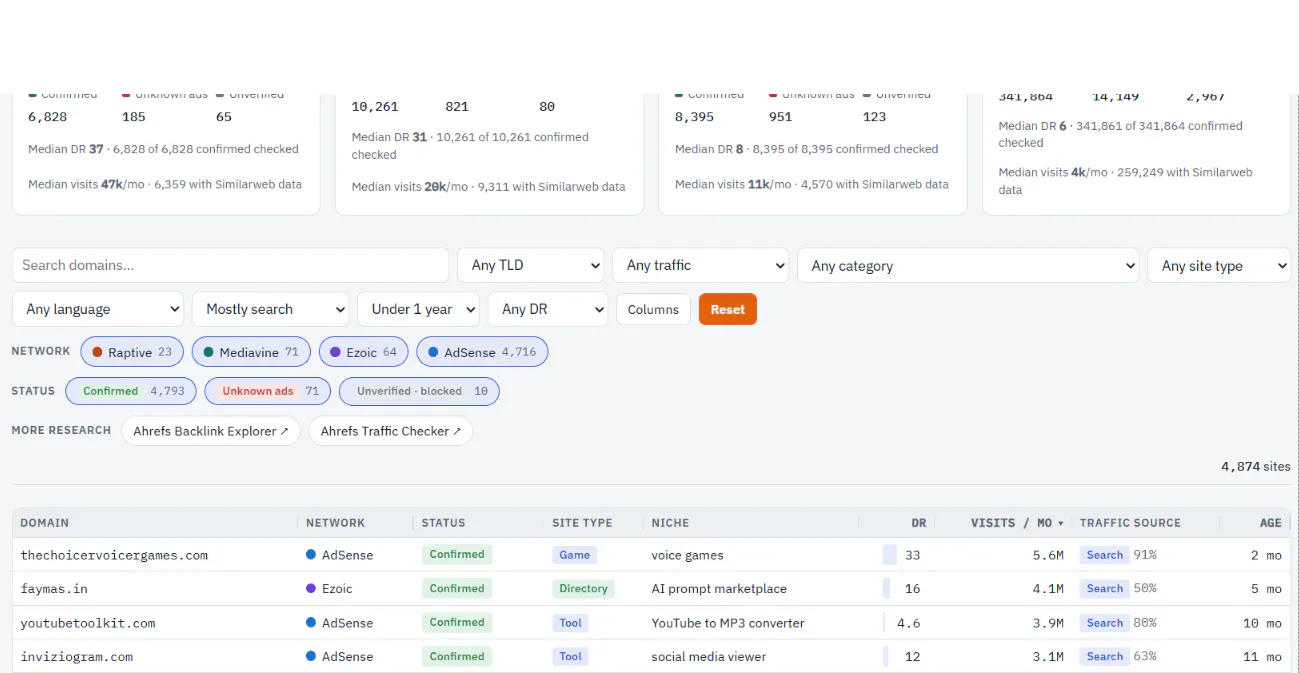The image size is (1299, 673).
Task: Sort by the NETWORK column header
Action: point(336,523)
